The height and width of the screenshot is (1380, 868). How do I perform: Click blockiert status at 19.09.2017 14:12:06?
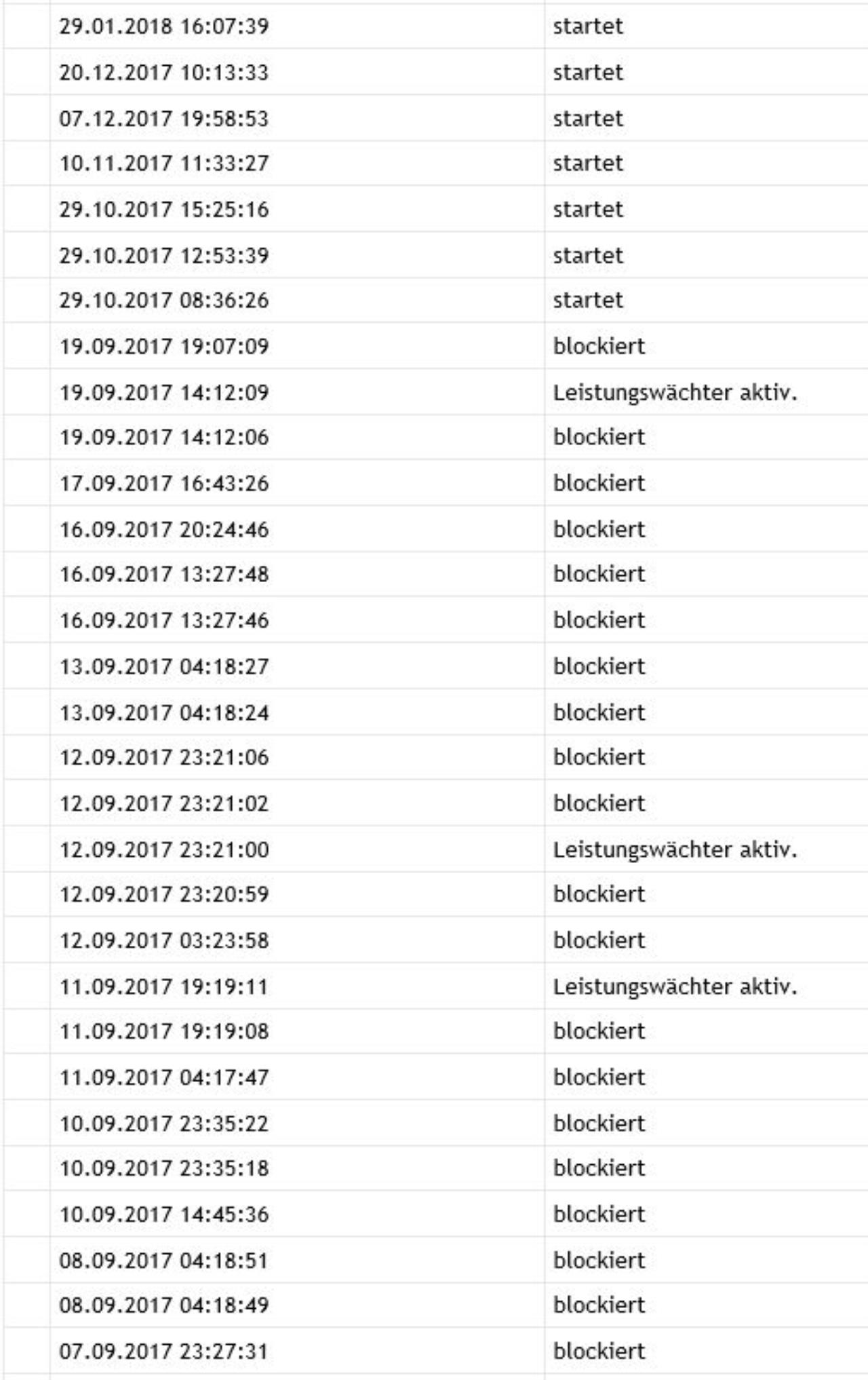(x=599, y=437)
